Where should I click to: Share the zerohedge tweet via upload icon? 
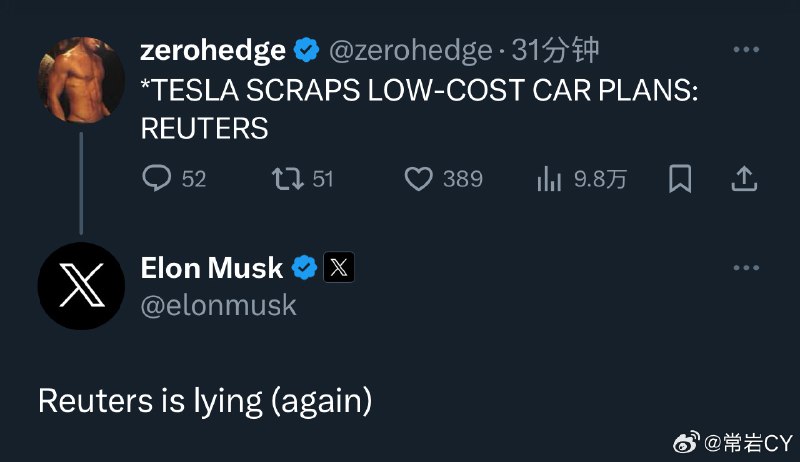click(x=744, y=179)
